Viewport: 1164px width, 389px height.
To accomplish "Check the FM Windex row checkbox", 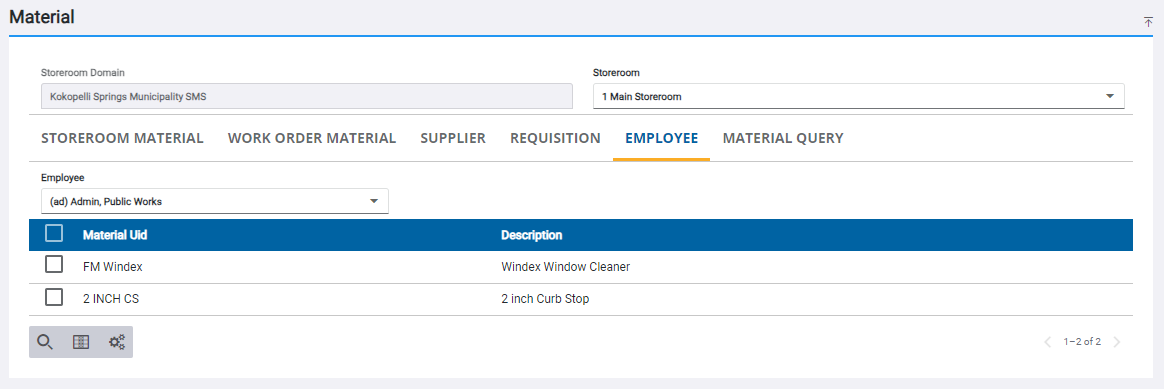I will [53, 265].
